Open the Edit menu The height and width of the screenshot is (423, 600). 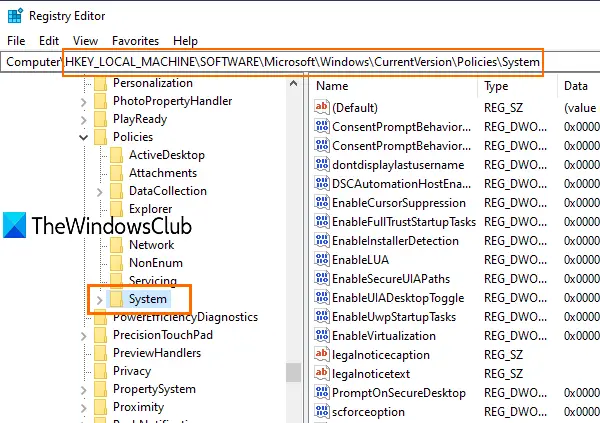click(x=49, y=41)
